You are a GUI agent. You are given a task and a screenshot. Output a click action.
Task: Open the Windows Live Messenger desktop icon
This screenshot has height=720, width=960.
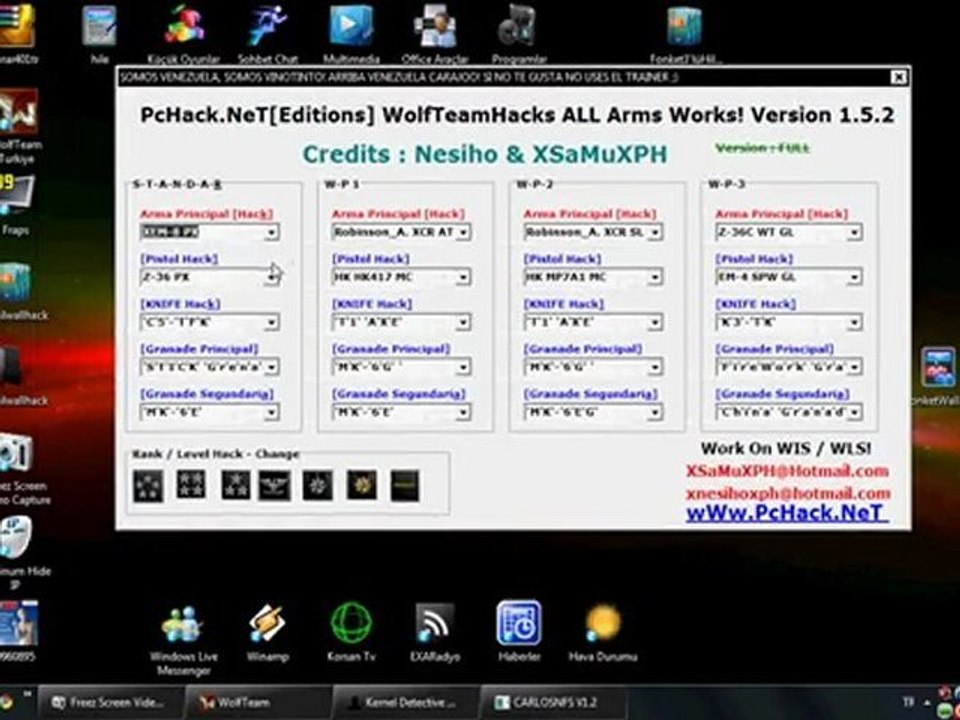(183, 640)
